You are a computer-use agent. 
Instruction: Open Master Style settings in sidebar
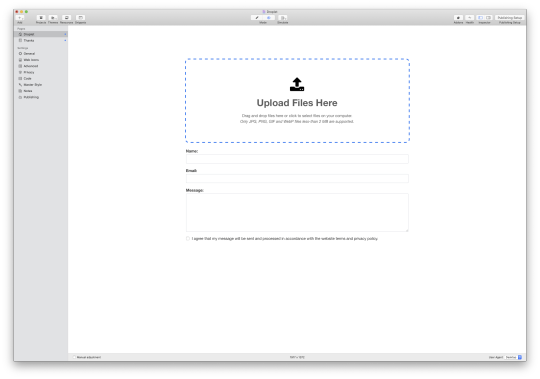tap(41, 85)
